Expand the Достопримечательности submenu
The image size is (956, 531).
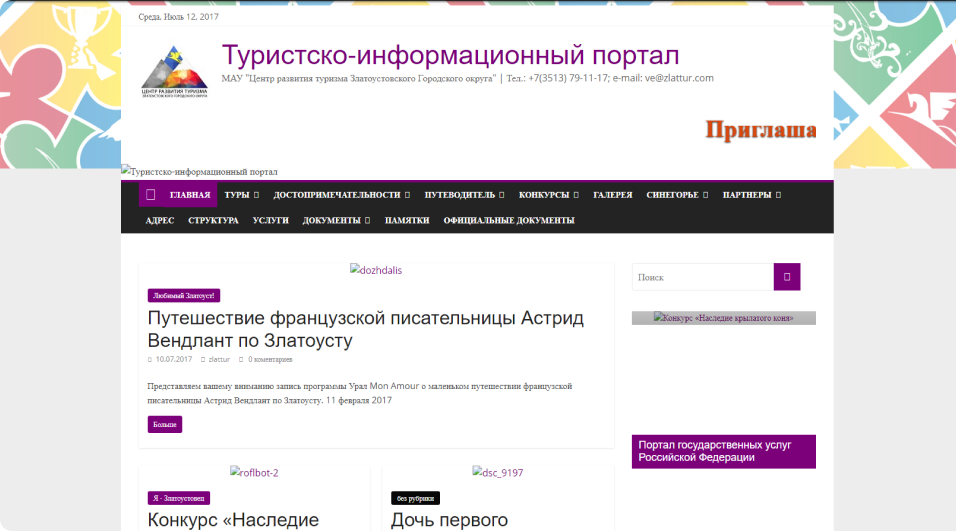coord(342,195)
